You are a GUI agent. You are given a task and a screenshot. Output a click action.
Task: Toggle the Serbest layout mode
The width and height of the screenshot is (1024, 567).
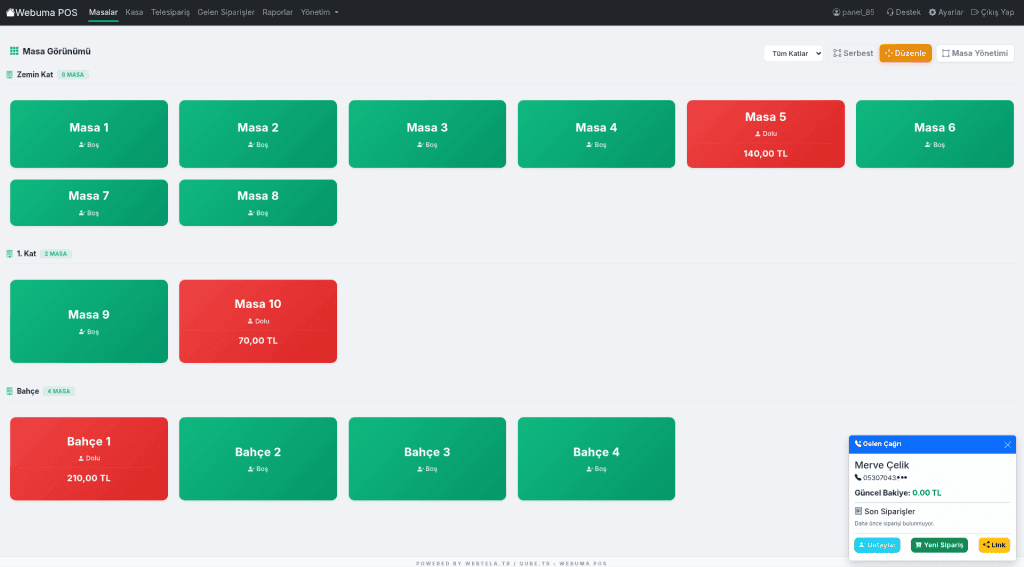(x=852, y=53)
